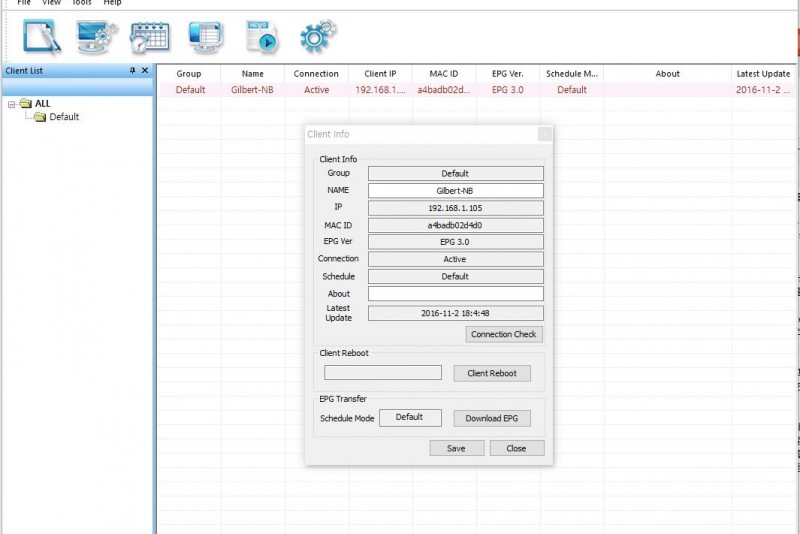Click the empty About text field
Screen dimensions: 800x534
coord(455,294)
